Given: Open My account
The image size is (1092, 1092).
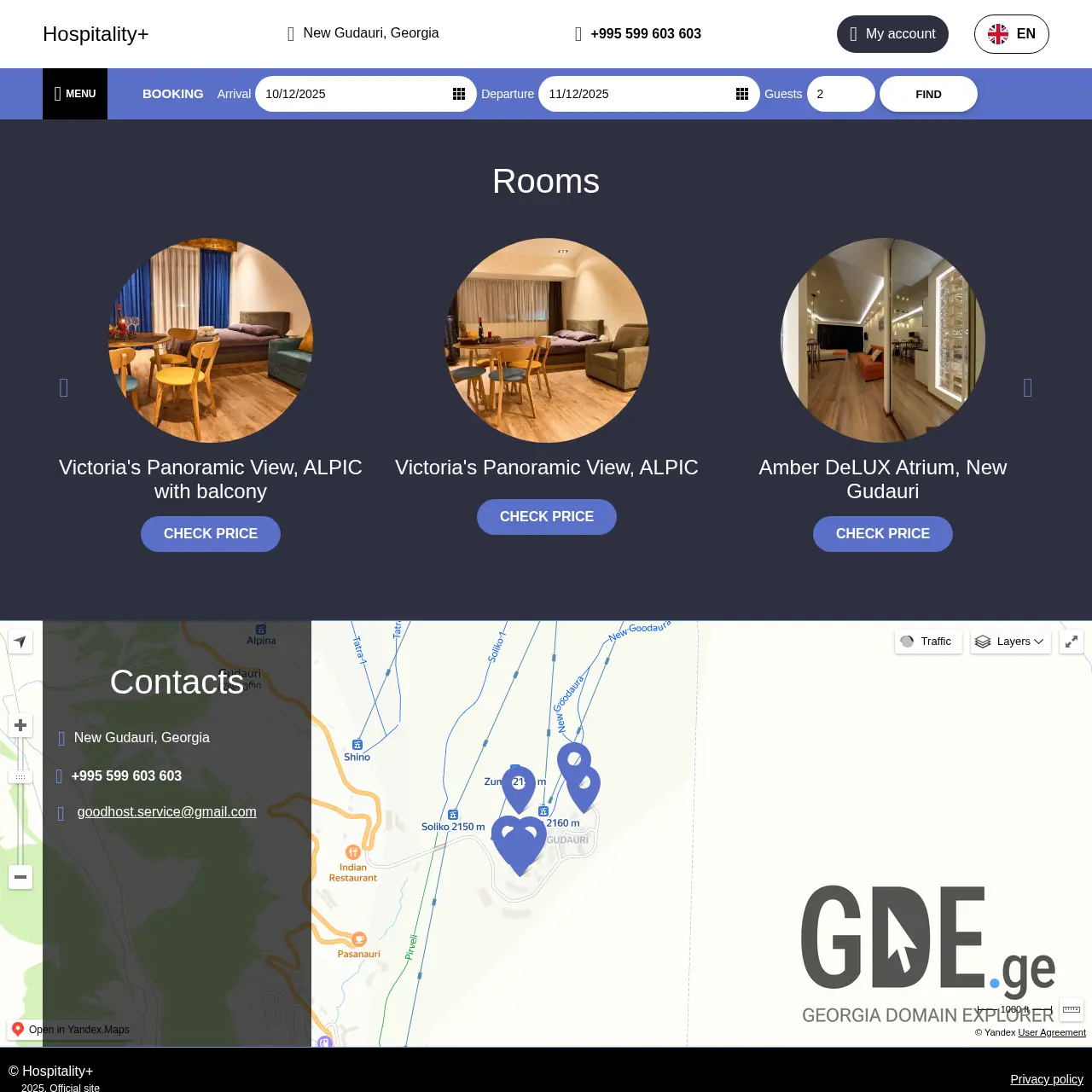Looking at the screenshot, I should coord(892,34).
